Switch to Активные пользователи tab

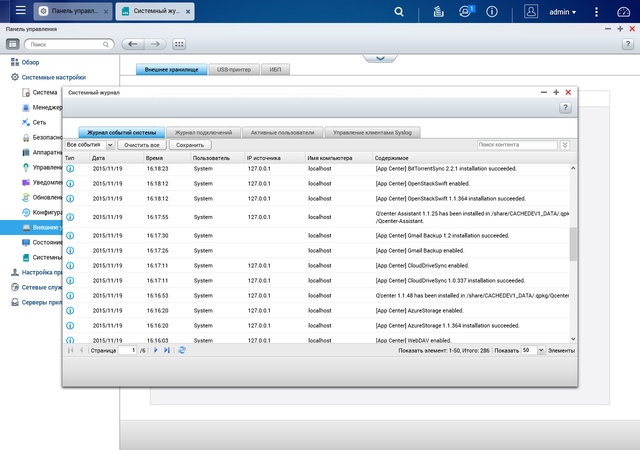(283, 132)
